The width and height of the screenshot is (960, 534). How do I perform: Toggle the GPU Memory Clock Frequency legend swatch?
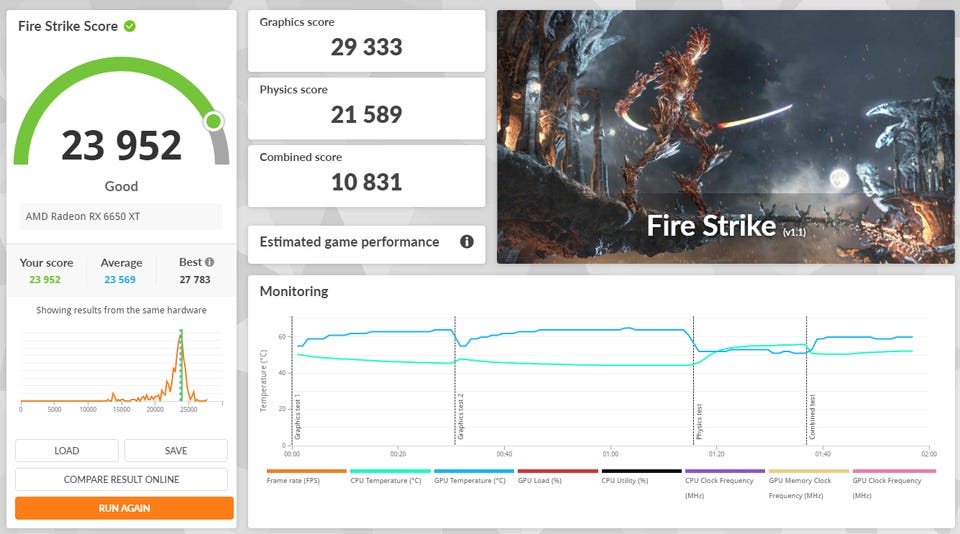pyautogui.click(x=809, y=471)
